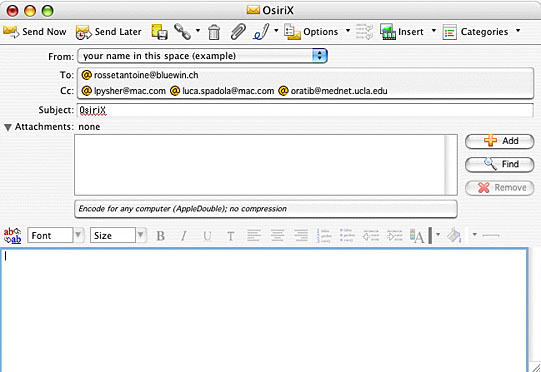Viewport: 541px width, 372px height.
Task: Select recipient rossetantoine@bluewin.ch
Action: click(140, 75)
